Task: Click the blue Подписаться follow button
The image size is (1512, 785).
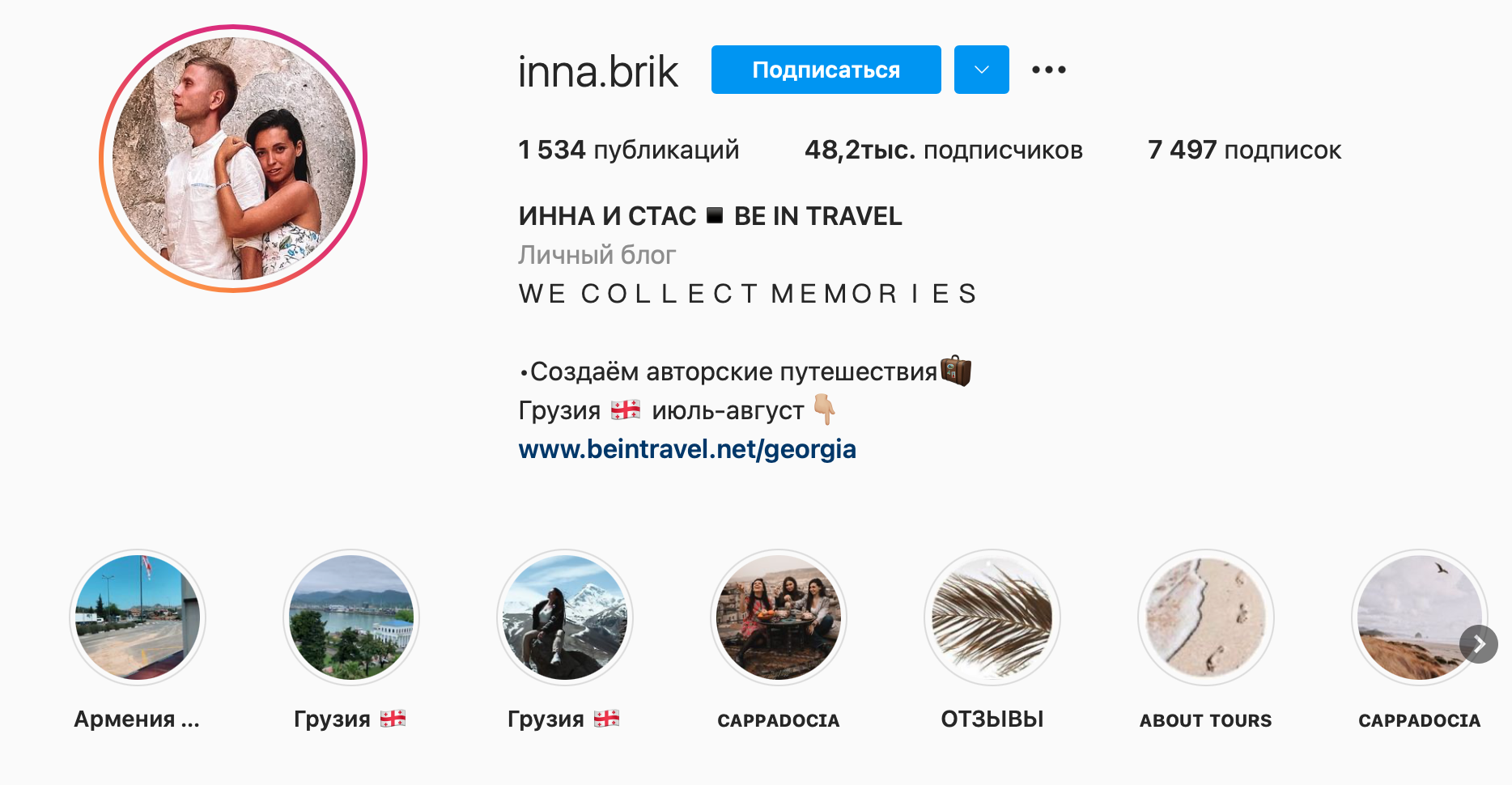Action: 826,70
